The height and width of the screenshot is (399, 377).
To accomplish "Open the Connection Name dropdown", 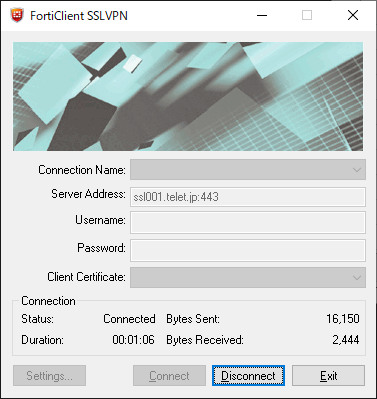I will point(248,169).
